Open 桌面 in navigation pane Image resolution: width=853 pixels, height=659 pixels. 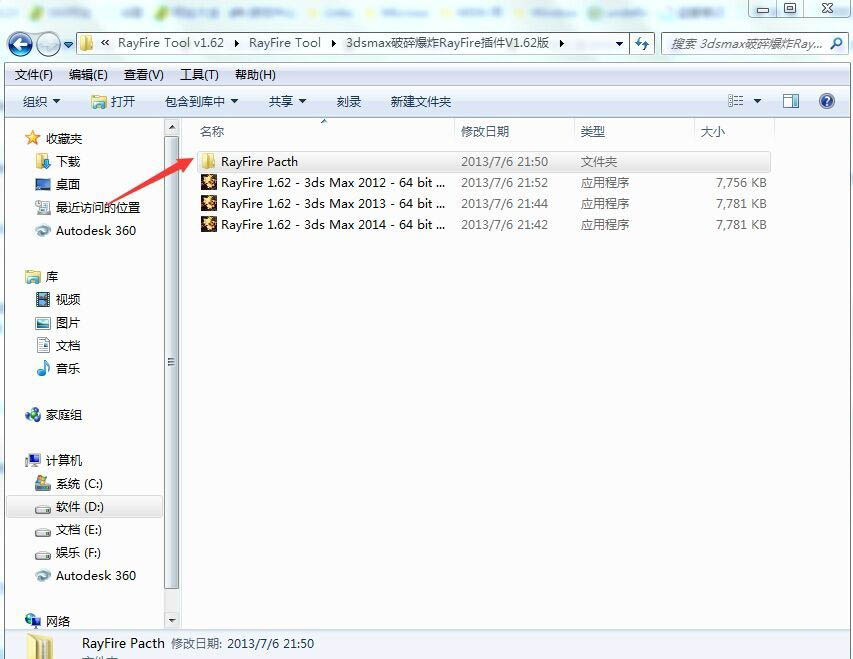pyautogui.click(x=67, y=184)
